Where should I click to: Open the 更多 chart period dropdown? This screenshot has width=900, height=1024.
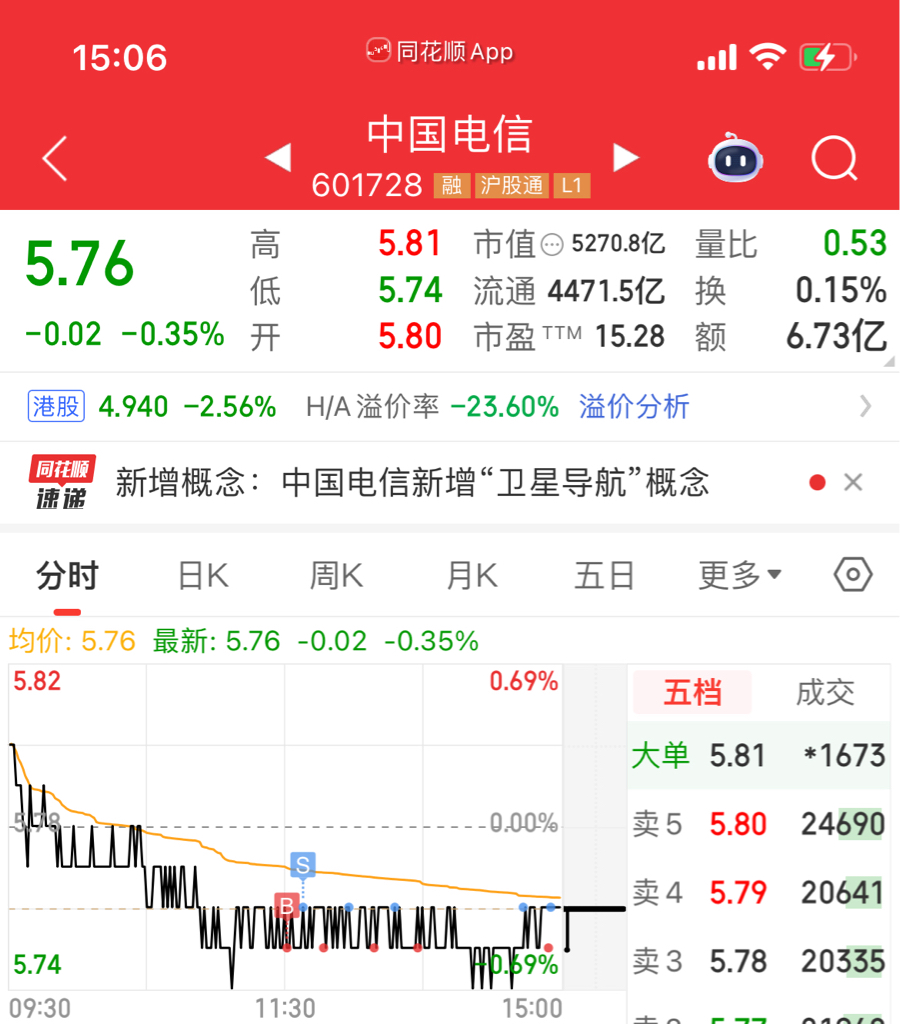739,575
